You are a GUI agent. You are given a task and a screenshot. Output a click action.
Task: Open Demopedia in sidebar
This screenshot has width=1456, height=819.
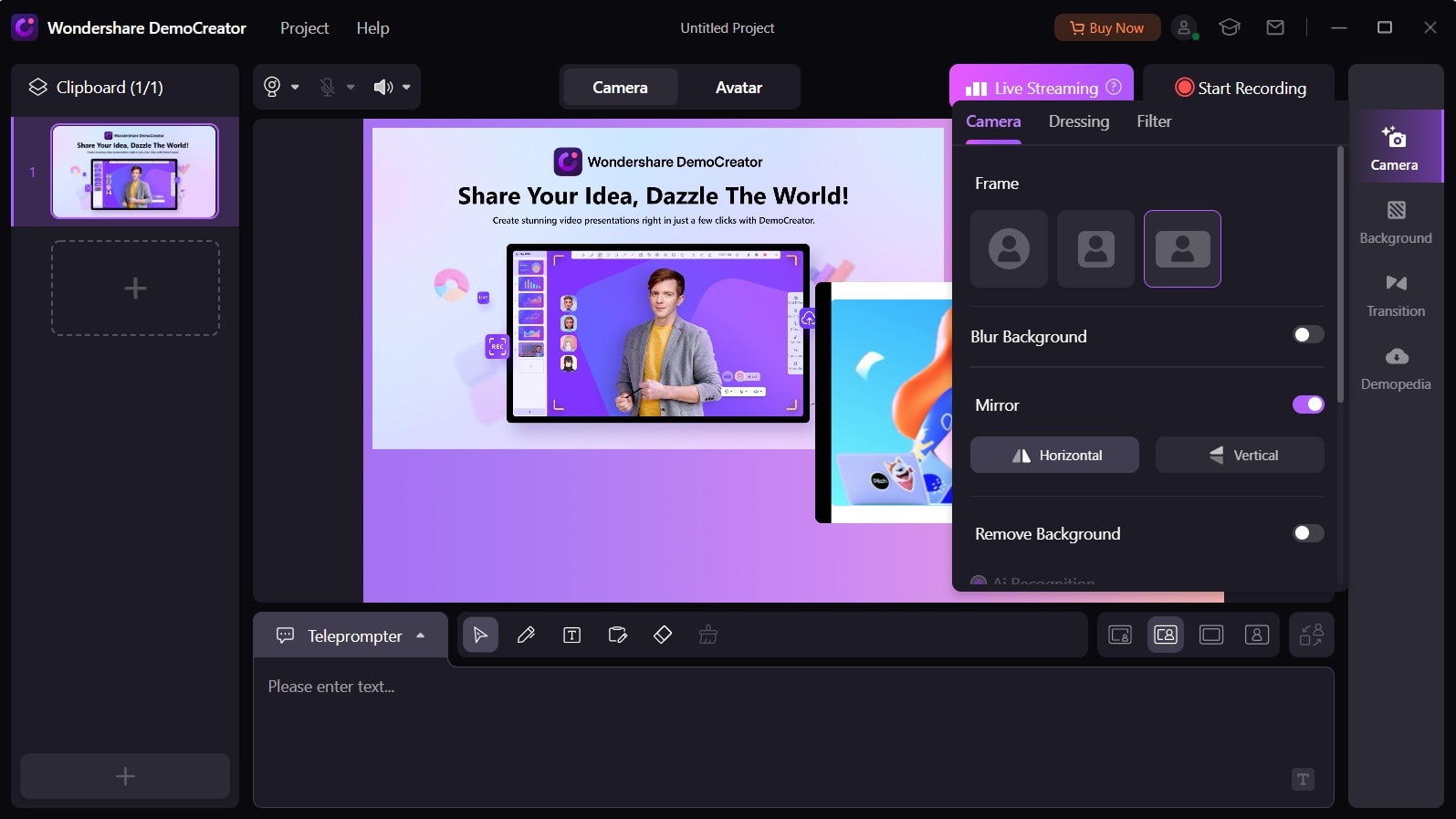tap(1395, 368)
